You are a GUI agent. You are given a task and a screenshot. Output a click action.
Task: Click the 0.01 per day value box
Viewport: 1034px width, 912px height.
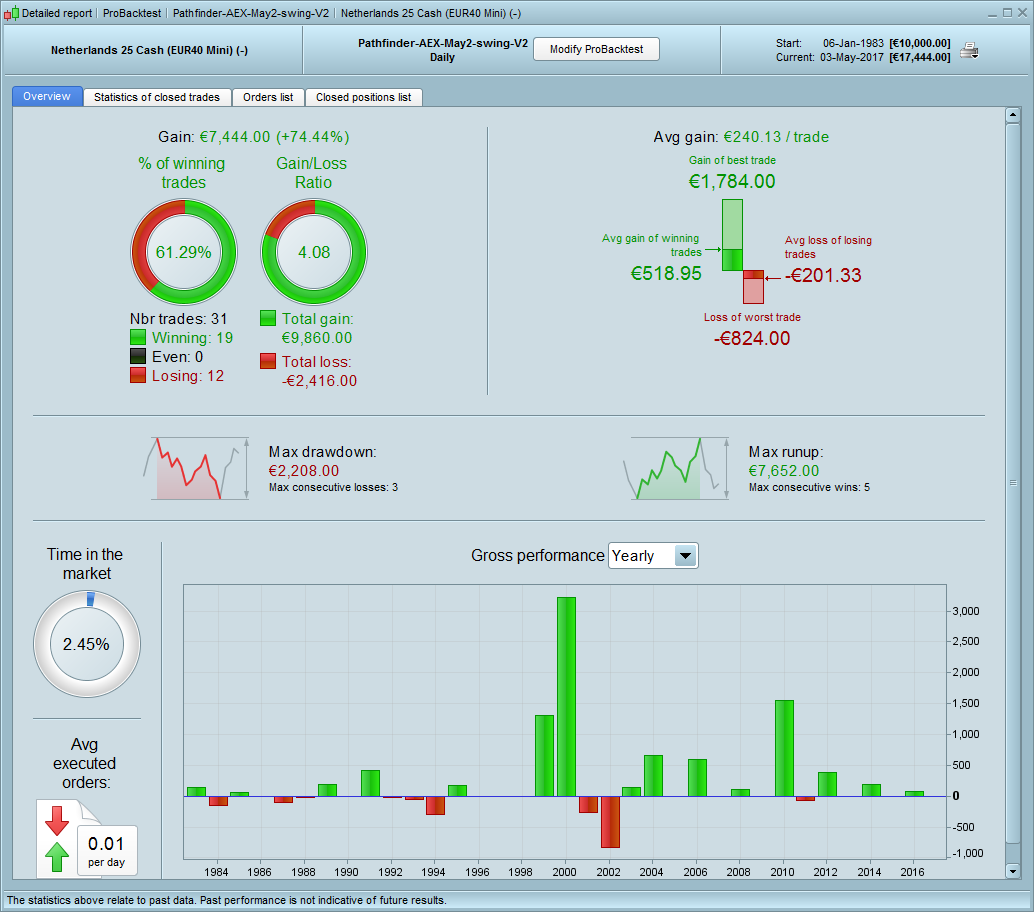point(107,851)
